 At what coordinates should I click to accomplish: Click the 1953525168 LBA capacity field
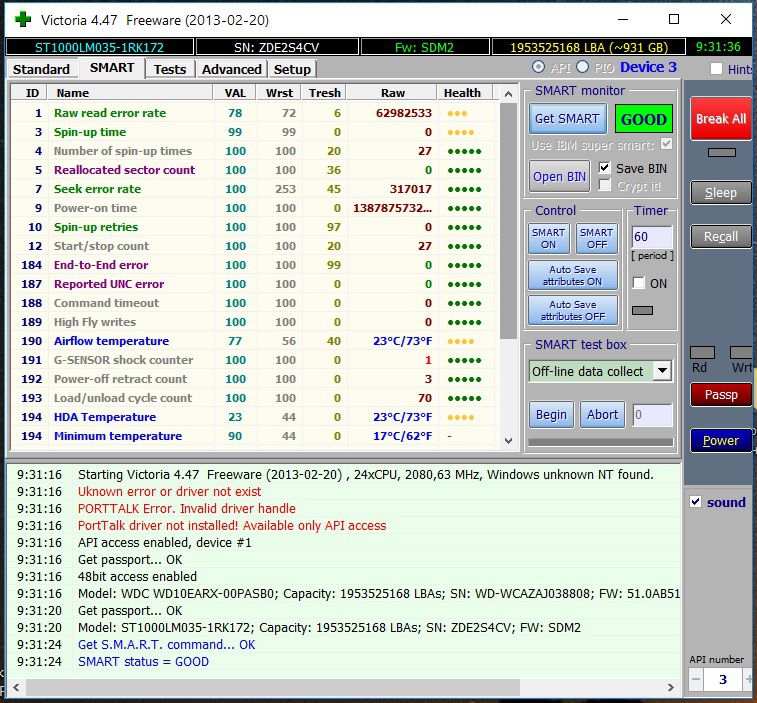[589, 47]
